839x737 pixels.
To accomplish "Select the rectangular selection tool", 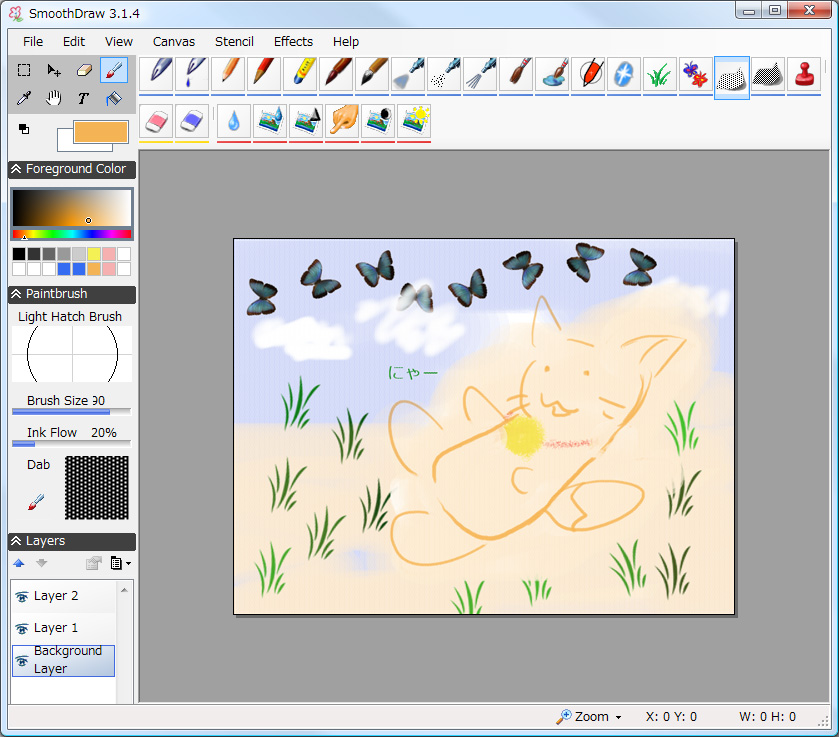I will [x=24, y=70].
